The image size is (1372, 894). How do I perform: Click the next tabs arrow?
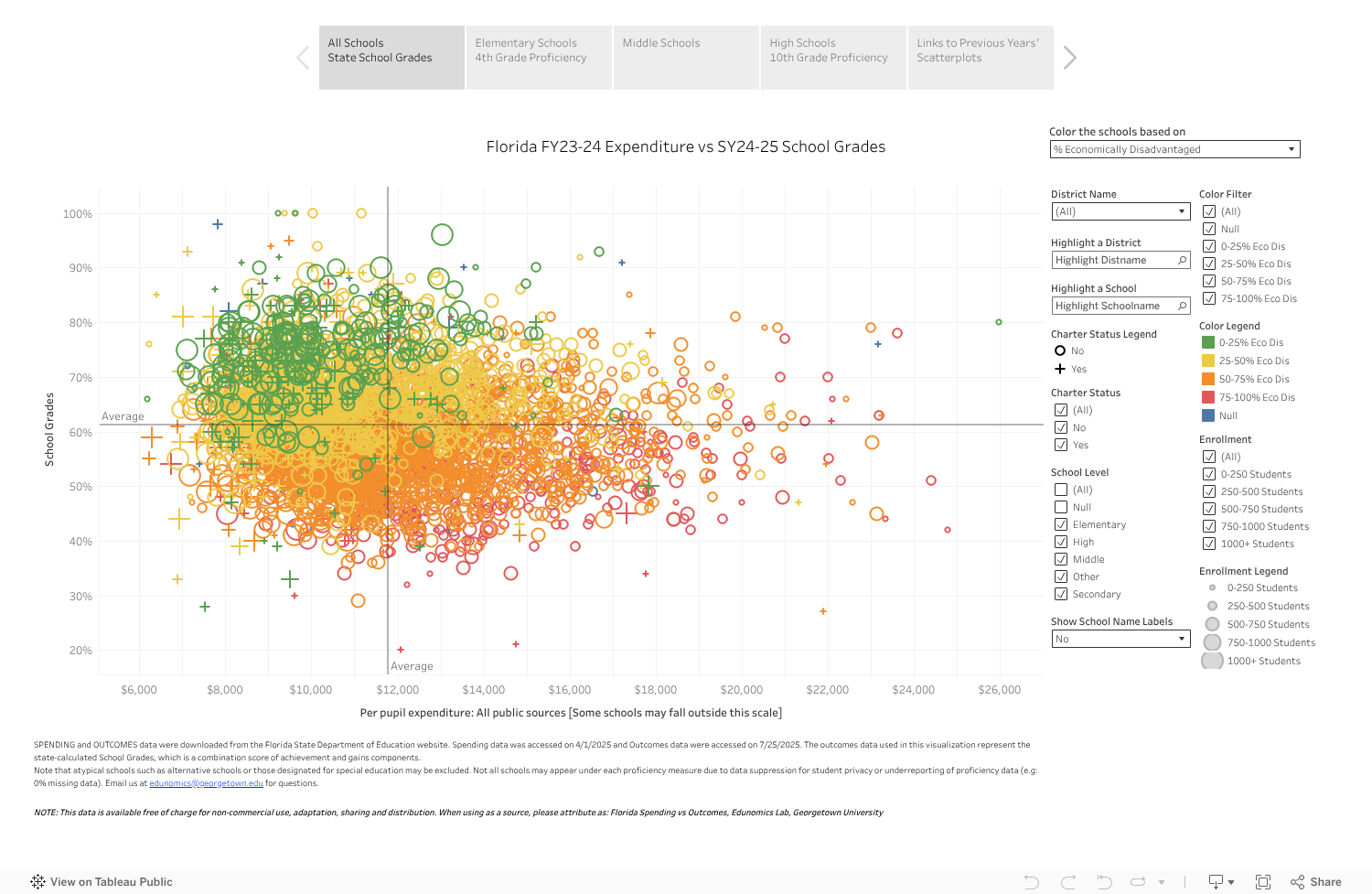[x=1069, y=58]
